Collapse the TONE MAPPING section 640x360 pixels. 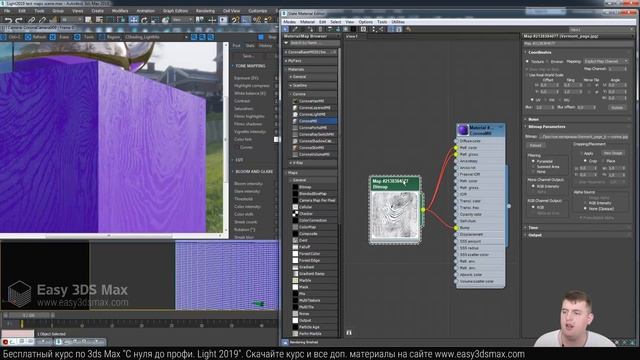250,66
